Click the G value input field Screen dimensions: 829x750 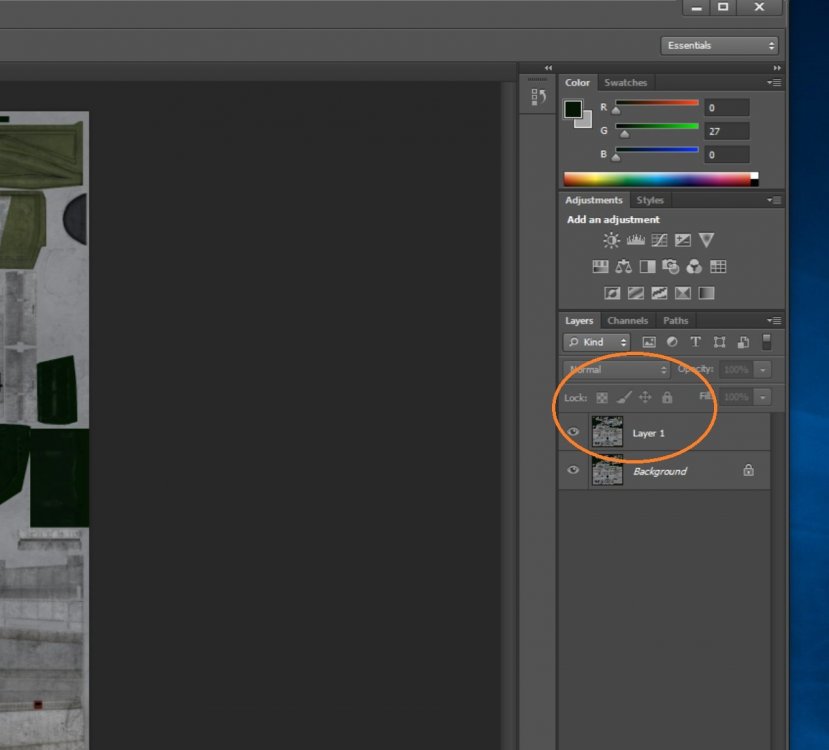tap(726, 131)
